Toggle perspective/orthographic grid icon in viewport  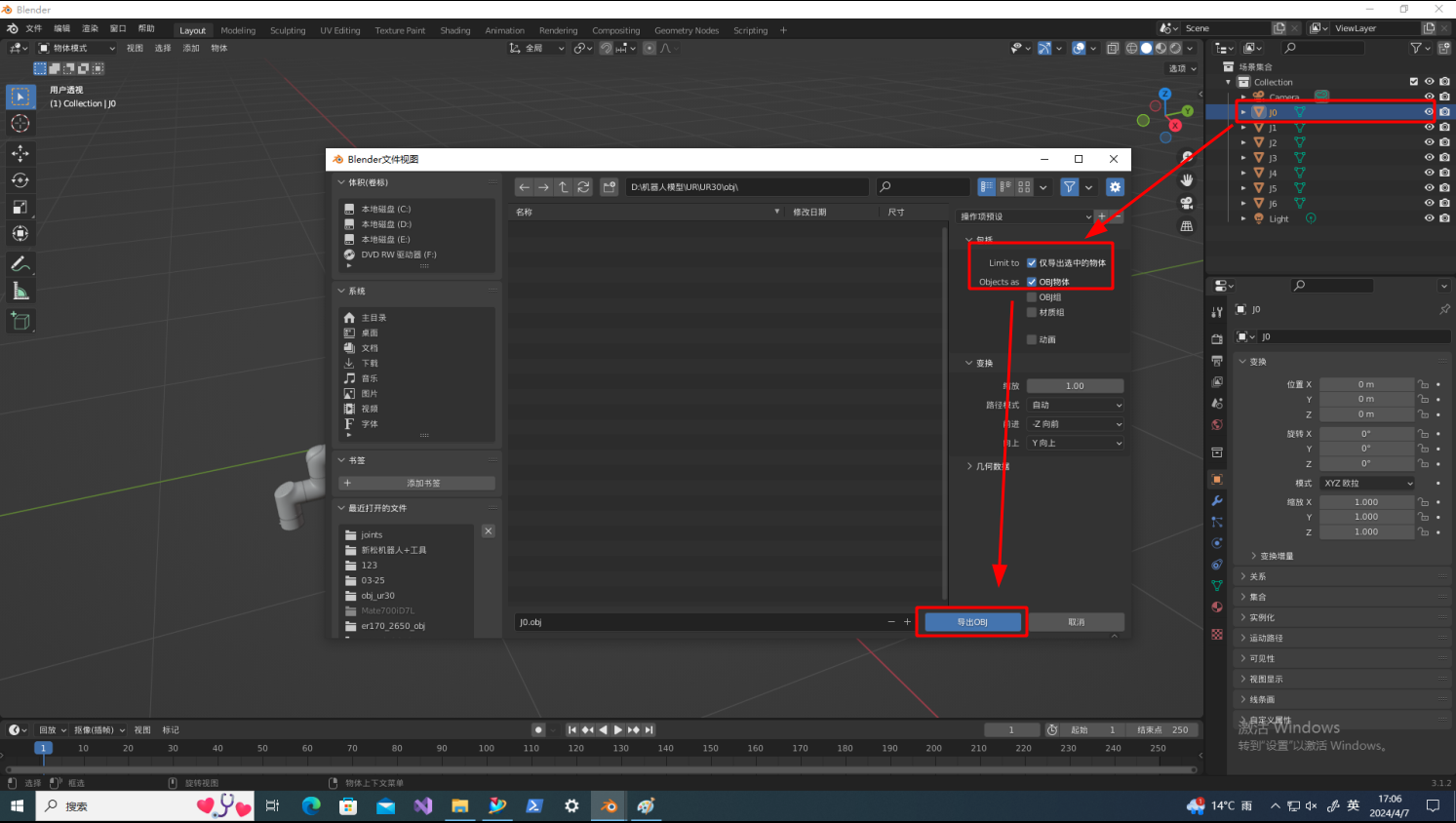coord(1187,226)
